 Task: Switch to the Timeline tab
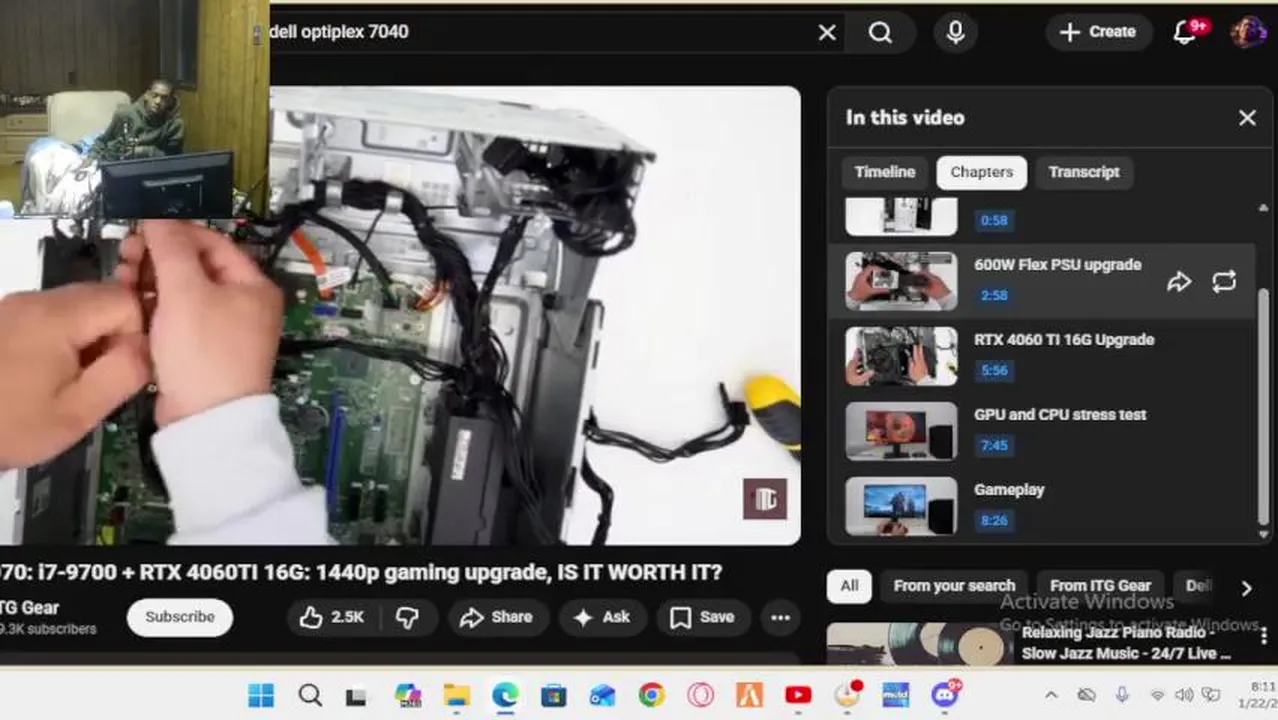coord(884,172)
